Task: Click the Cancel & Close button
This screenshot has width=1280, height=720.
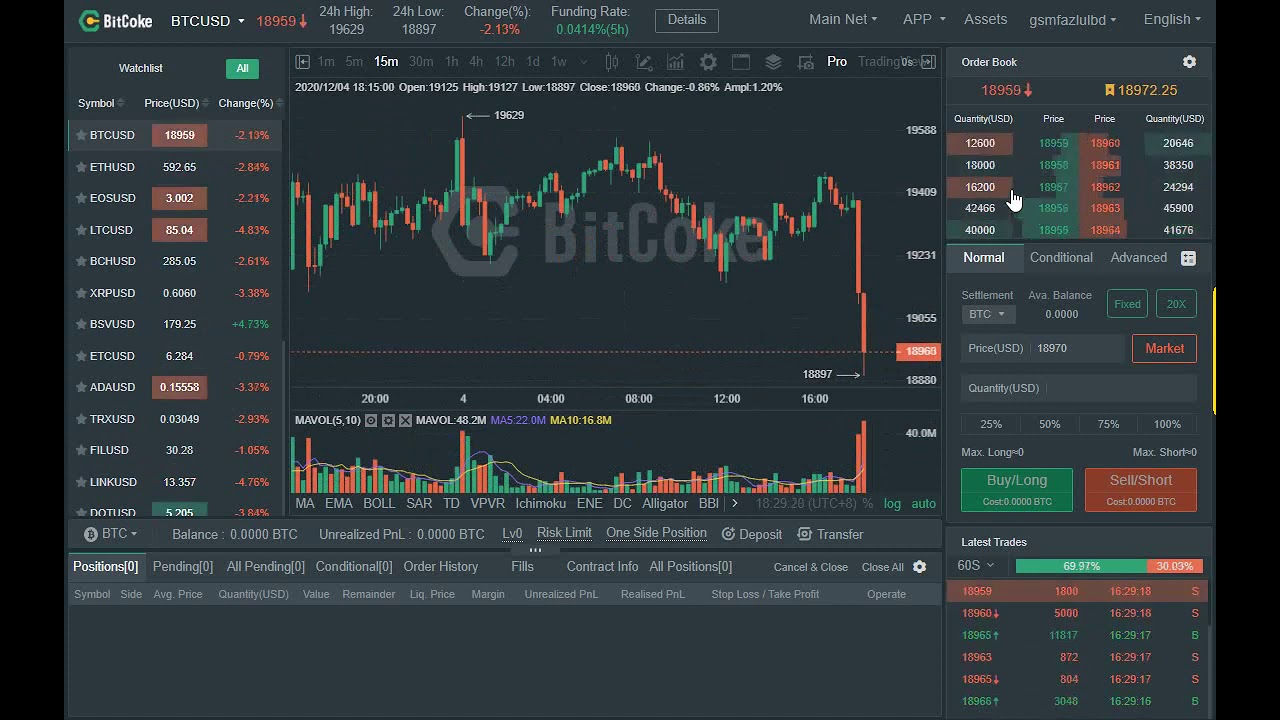Action: tap(810, 567)
